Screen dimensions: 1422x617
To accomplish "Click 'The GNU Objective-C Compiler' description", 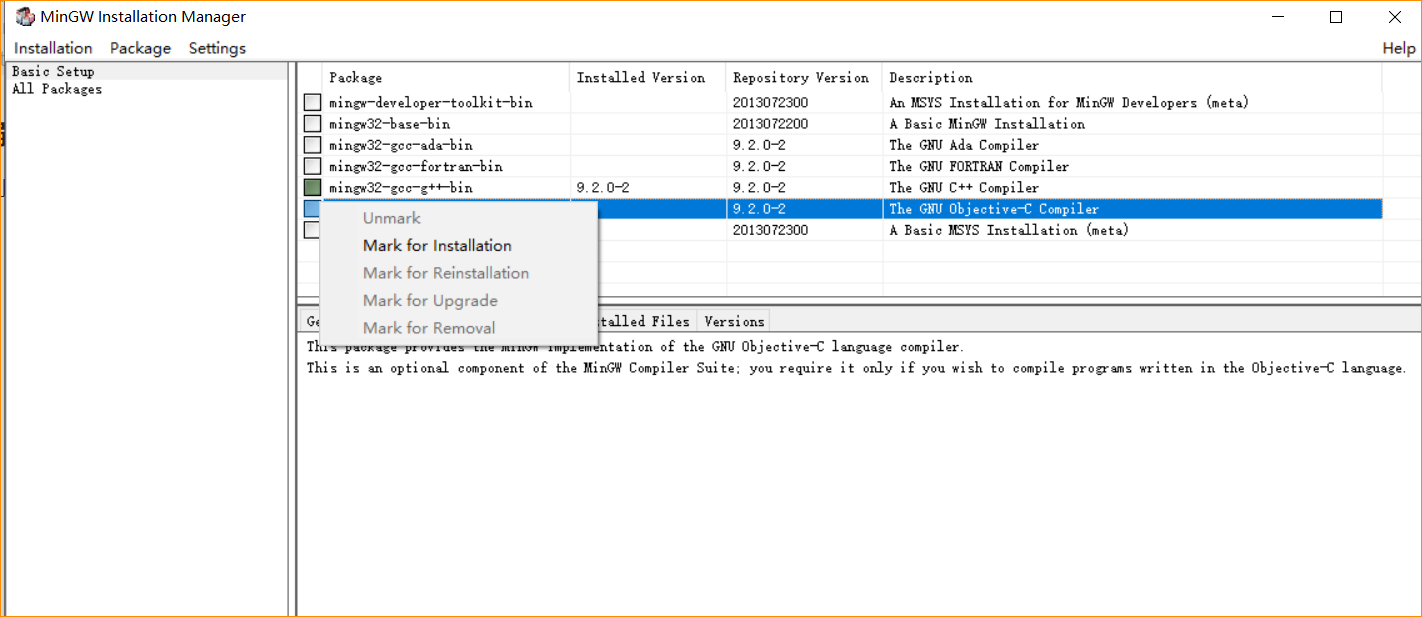I will [994, 209].
